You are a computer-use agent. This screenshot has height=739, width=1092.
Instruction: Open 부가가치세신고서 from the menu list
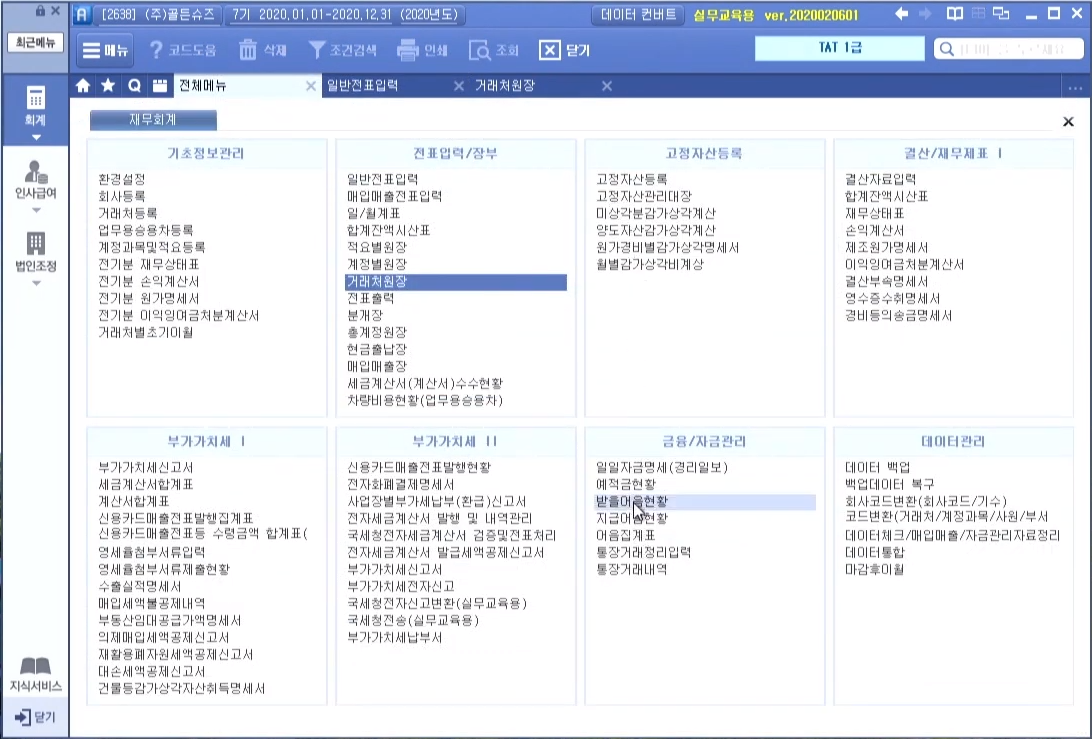pos(145,467)
